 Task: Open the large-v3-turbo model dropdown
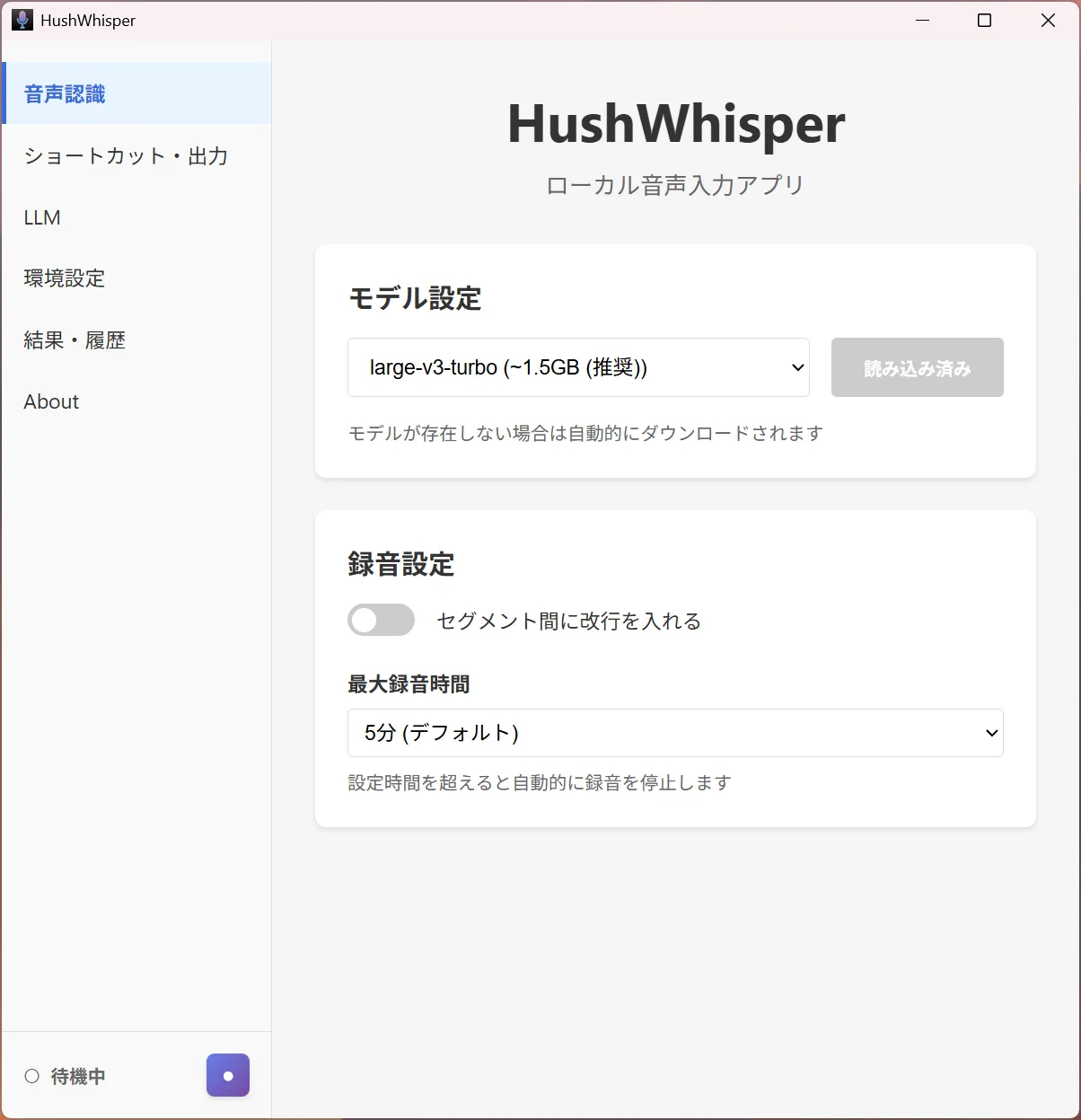click(578, 367)
